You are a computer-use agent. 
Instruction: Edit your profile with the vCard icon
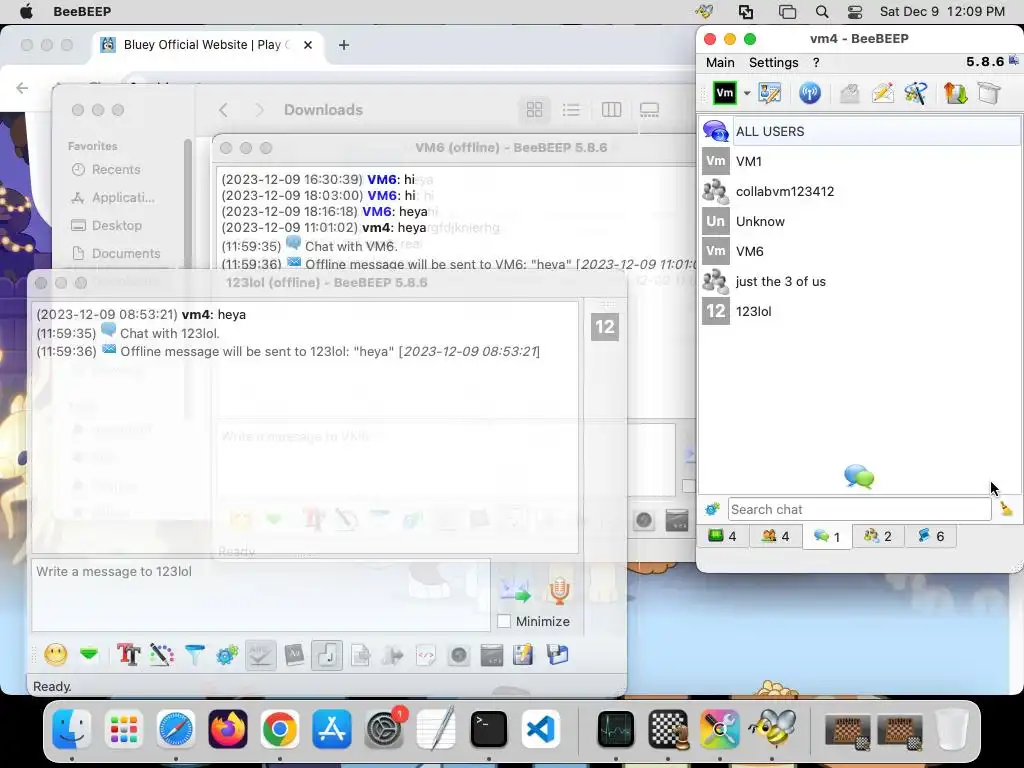click(770, 93)
